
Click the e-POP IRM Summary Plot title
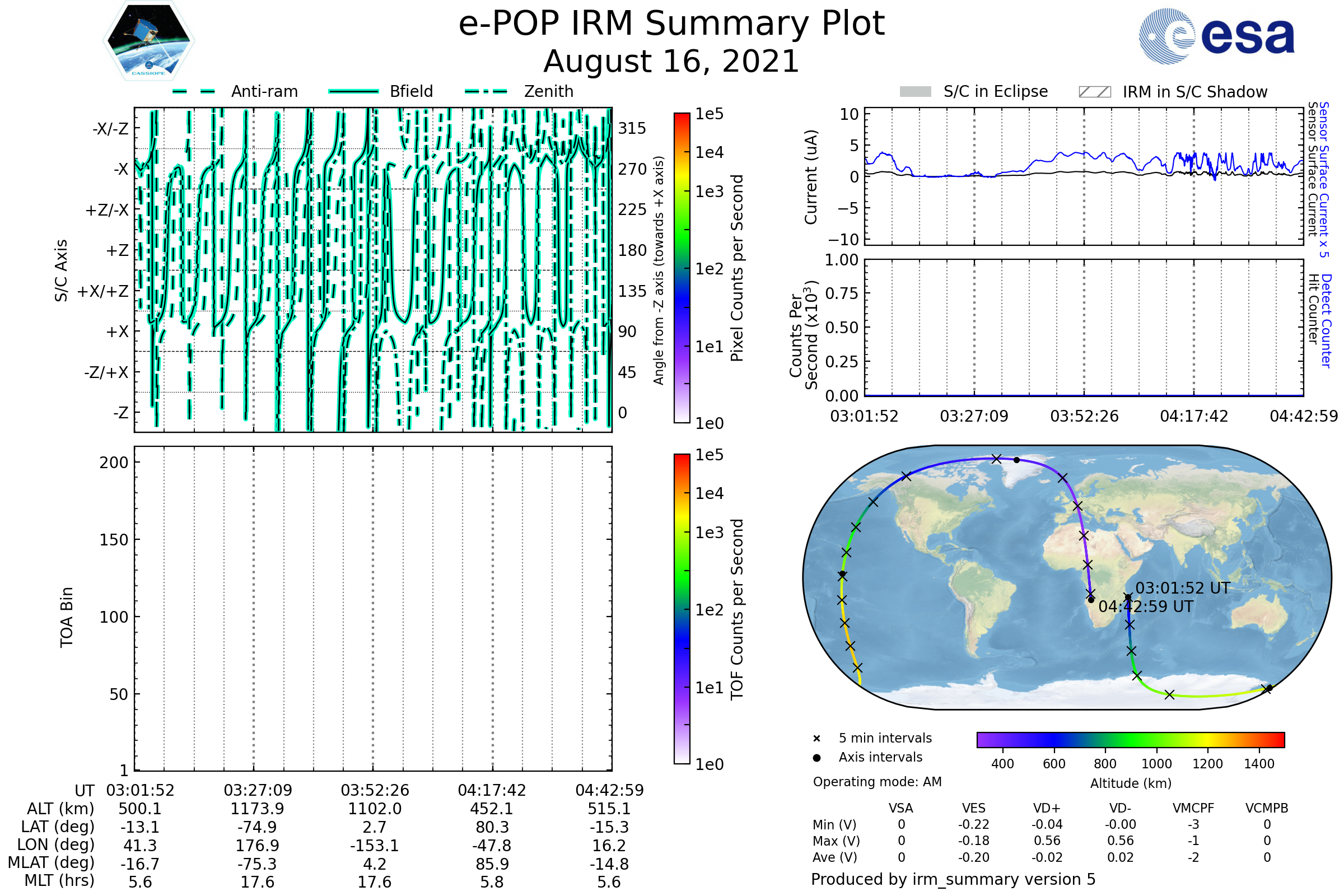[671, 24]
